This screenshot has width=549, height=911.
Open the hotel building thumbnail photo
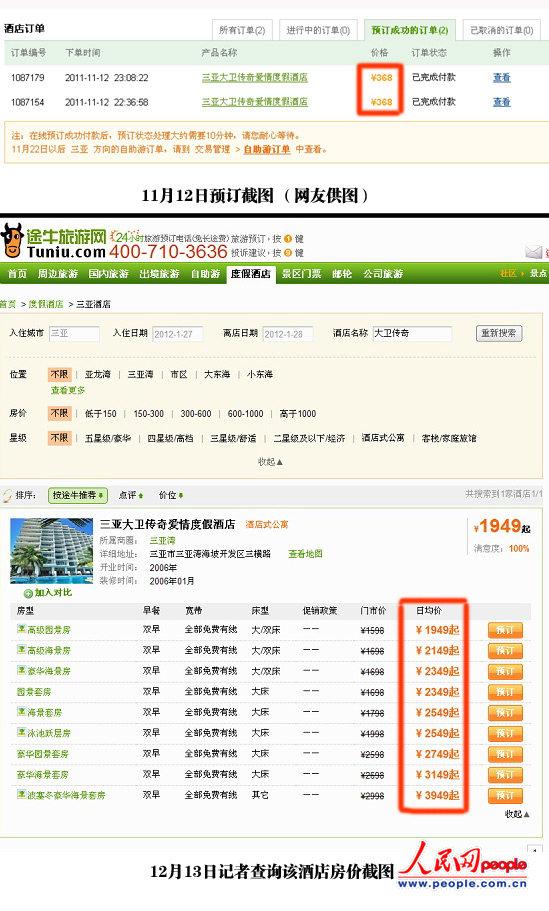52,551
